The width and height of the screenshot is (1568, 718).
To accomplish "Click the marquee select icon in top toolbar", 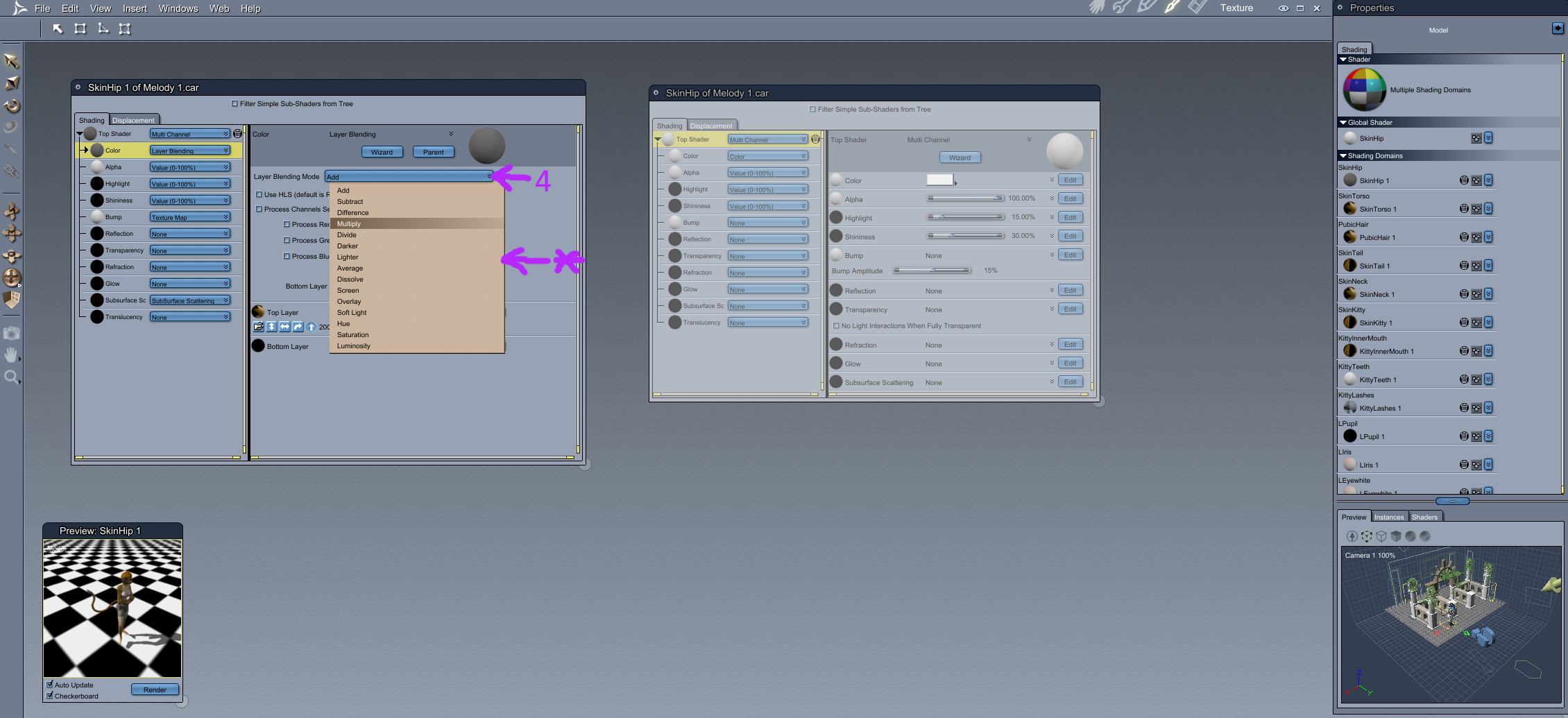I will [80, 28].
